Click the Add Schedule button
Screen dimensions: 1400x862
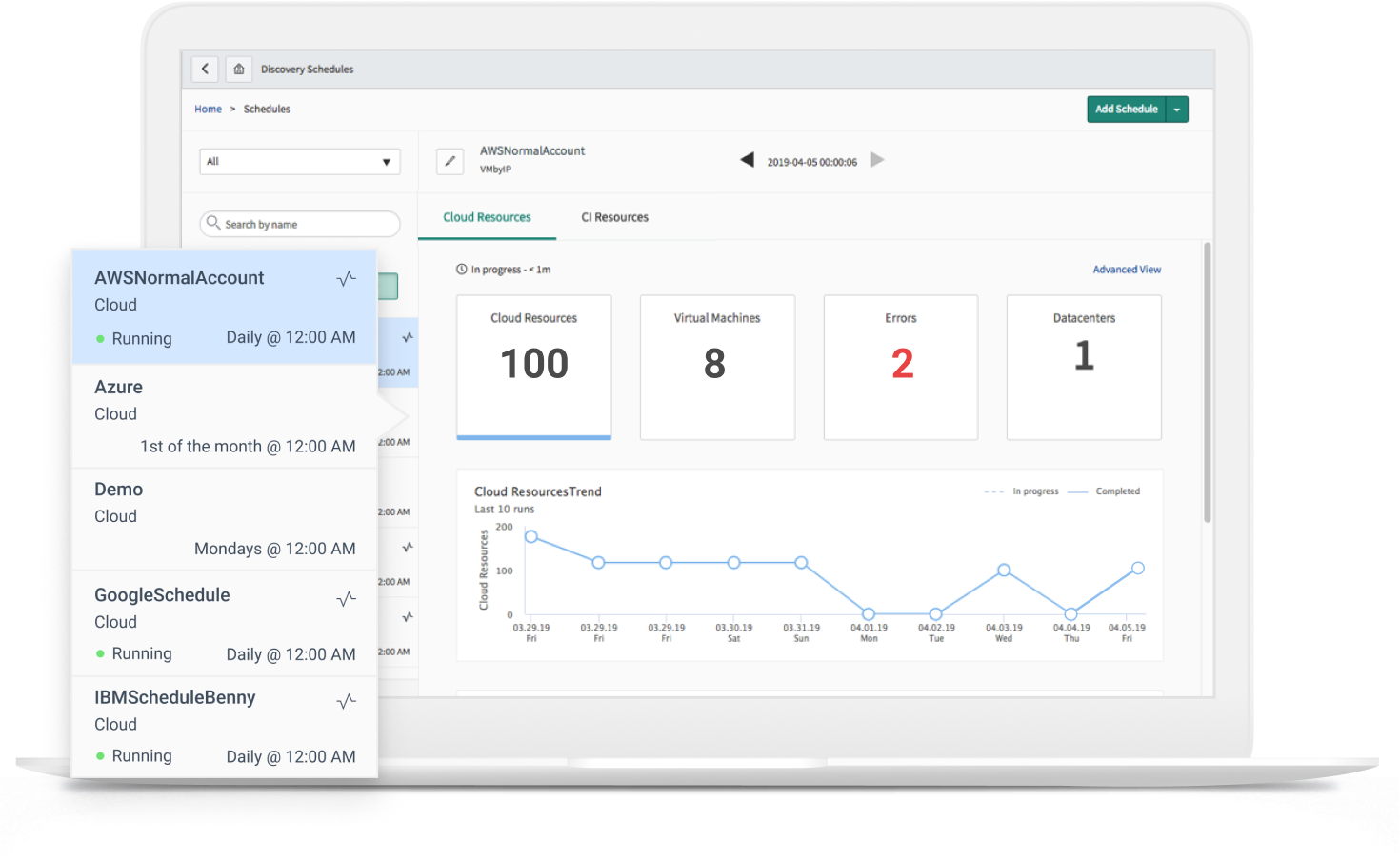pos(1126,110)
